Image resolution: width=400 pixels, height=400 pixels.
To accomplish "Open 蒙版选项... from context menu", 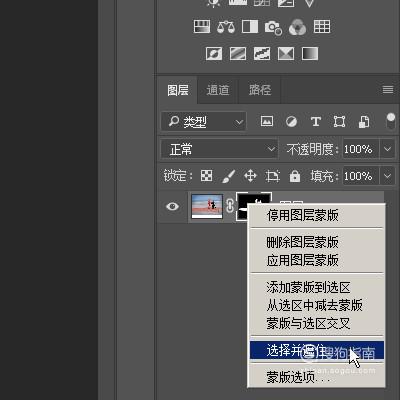I will tap(317, 377).
